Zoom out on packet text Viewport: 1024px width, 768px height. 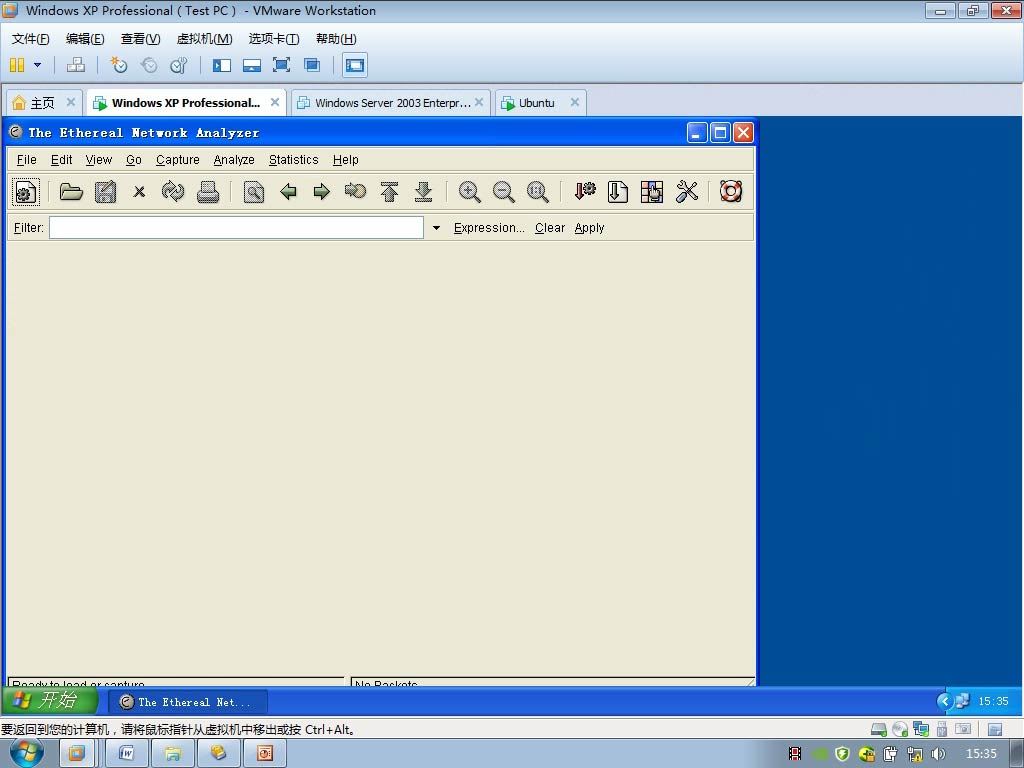[504, 191]
